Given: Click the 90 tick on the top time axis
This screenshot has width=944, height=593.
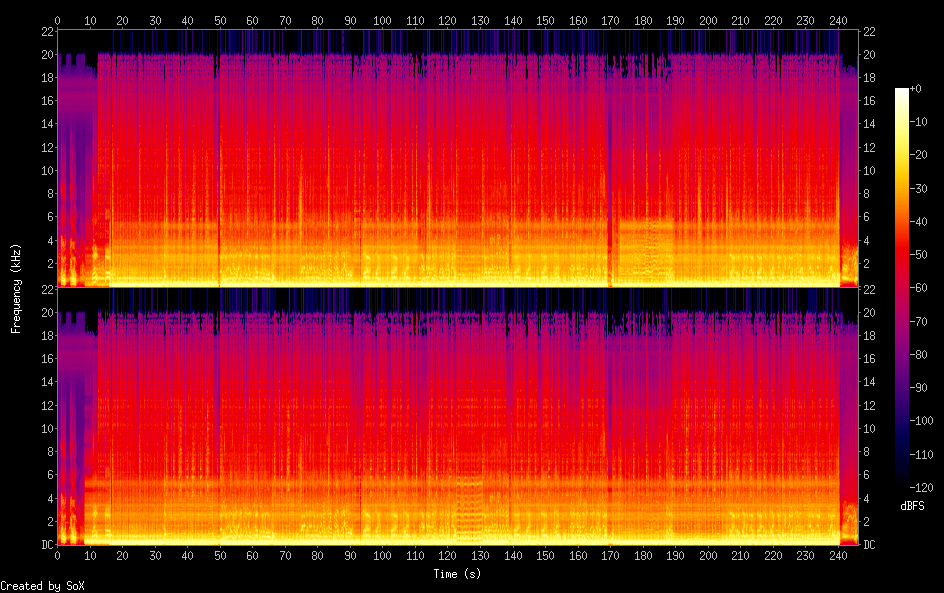Looking at the screenshot, I should click(350, 20).
